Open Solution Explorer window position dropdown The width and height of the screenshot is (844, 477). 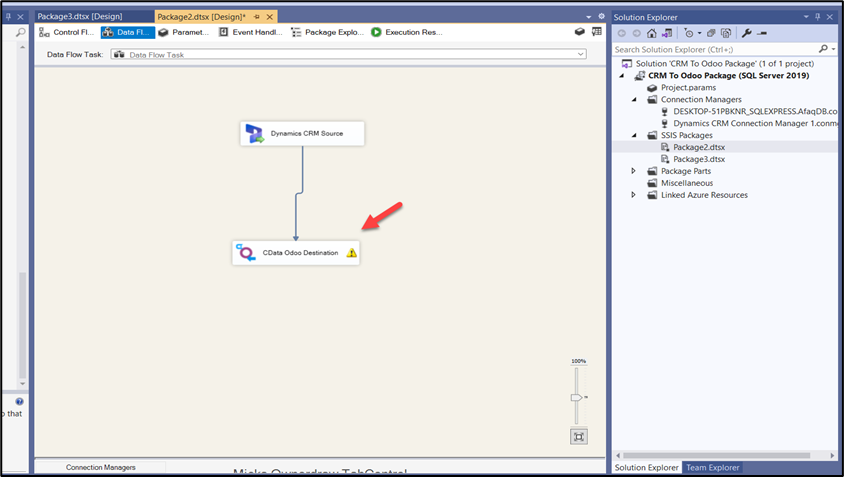click(806, 17)
